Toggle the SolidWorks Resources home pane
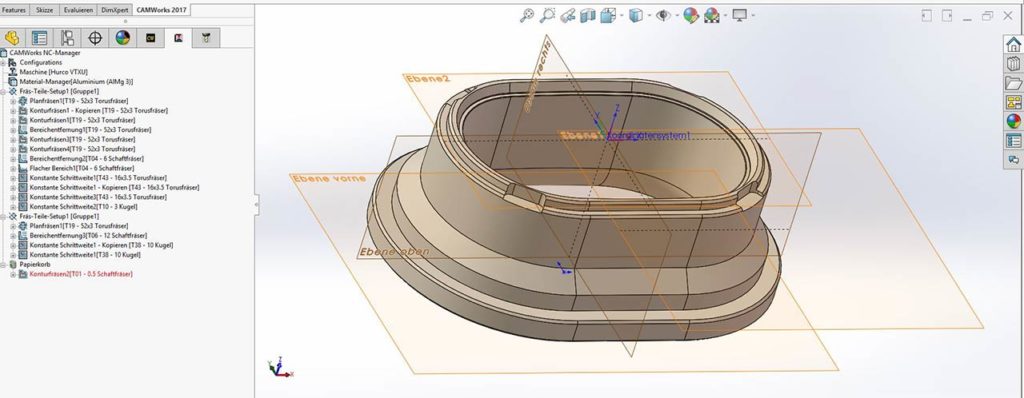Screen dimensions: 1024x398 coord(1013,44)
